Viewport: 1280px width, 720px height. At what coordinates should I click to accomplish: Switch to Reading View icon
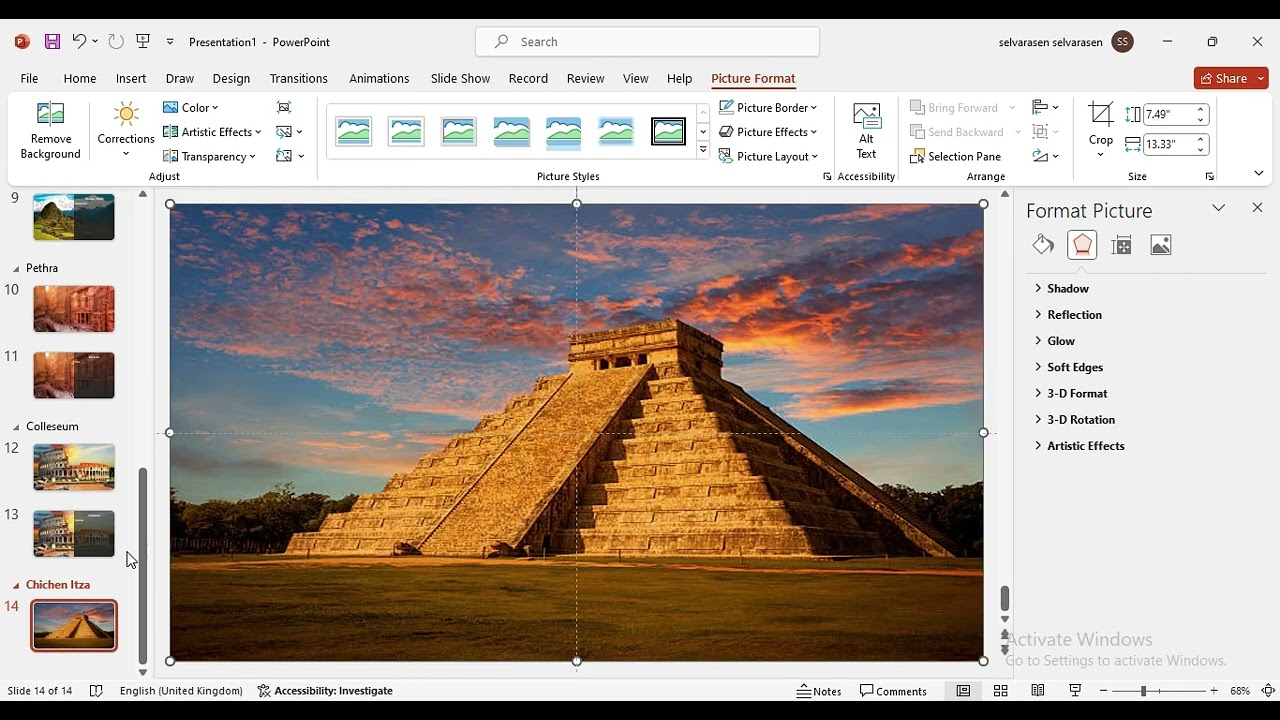[x=1038, y=691]
